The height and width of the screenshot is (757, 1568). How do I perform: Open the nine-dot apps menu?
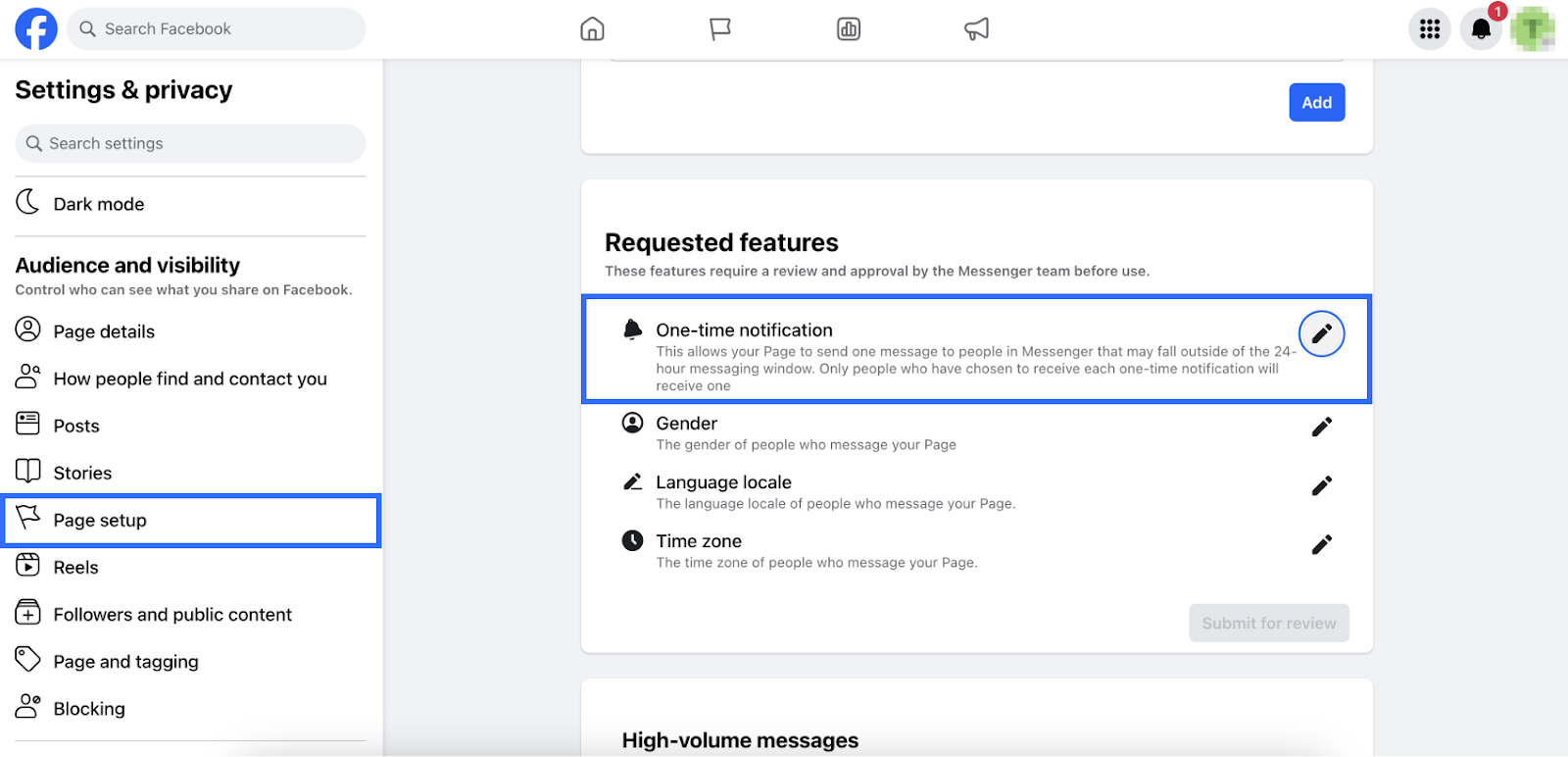coord(1430,29)
